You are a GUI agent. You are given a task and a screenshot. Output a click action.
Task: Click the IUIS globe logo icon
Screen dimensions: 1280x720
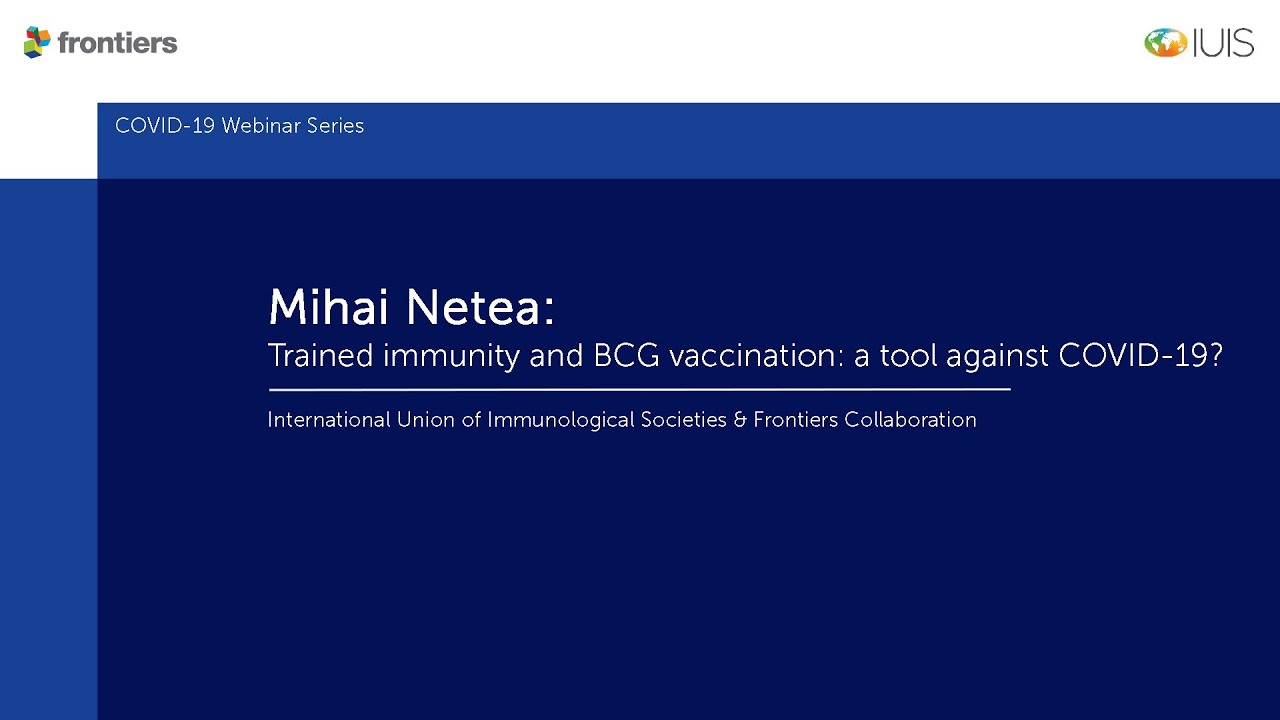[1165, 43]
